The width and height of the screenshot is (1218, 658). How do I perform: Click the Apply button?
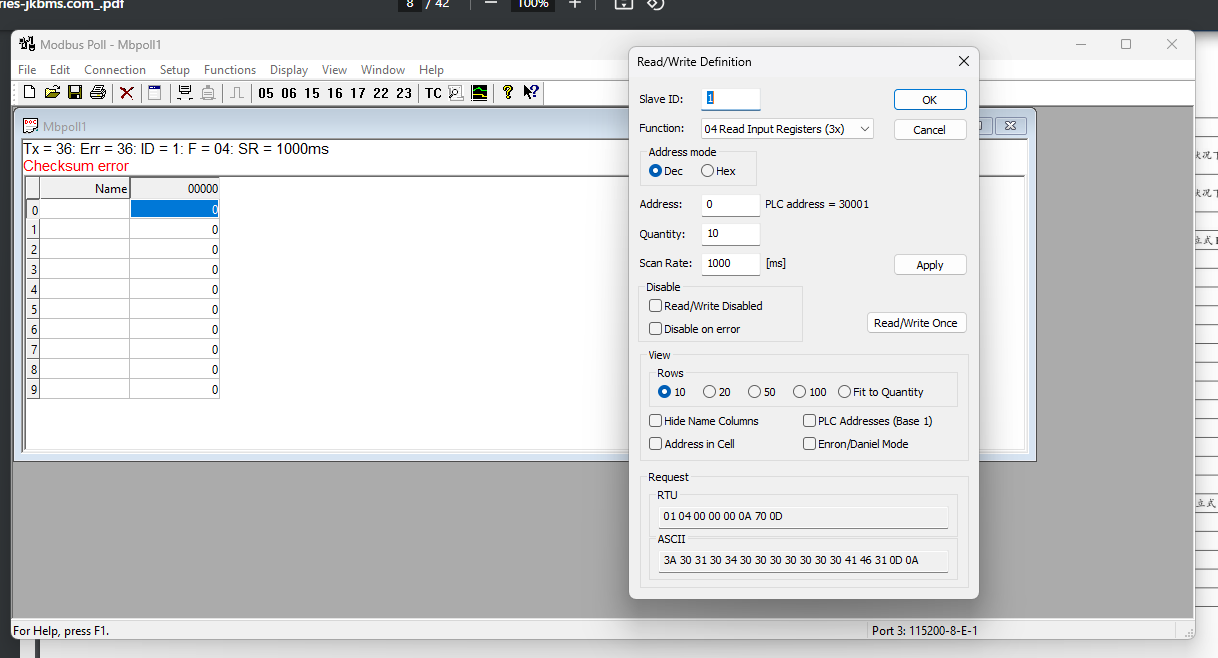pyautogui.click(x=930, y=265)
